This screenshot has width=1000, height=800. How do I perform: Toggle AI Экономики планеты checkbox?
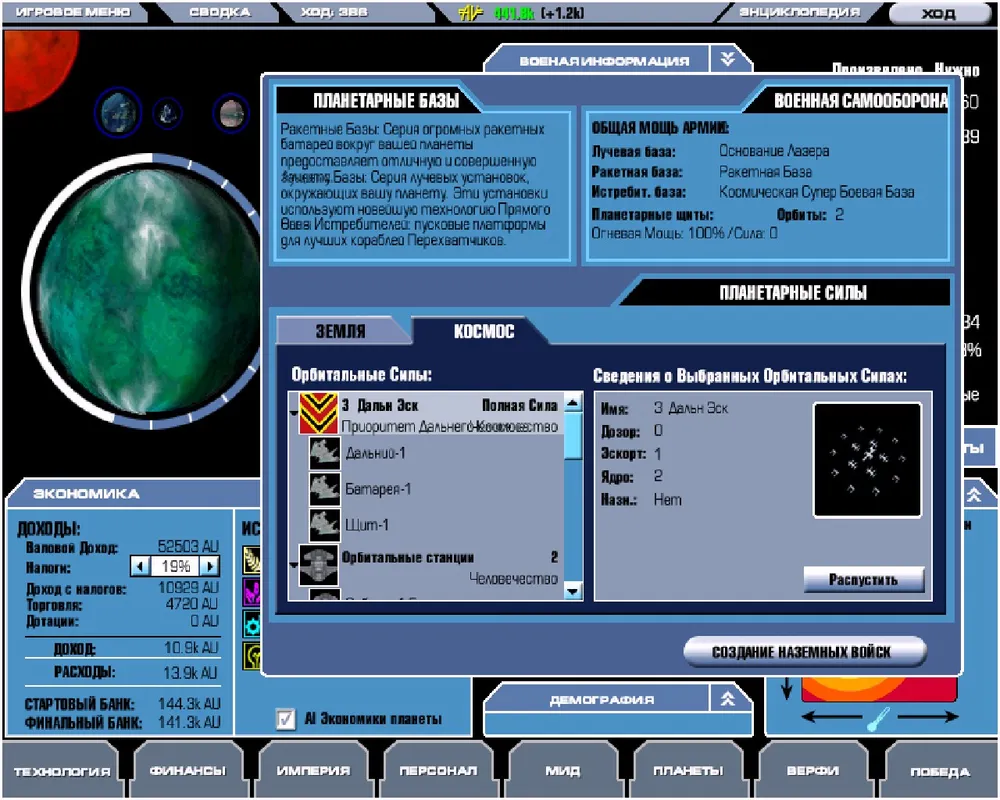286,718
